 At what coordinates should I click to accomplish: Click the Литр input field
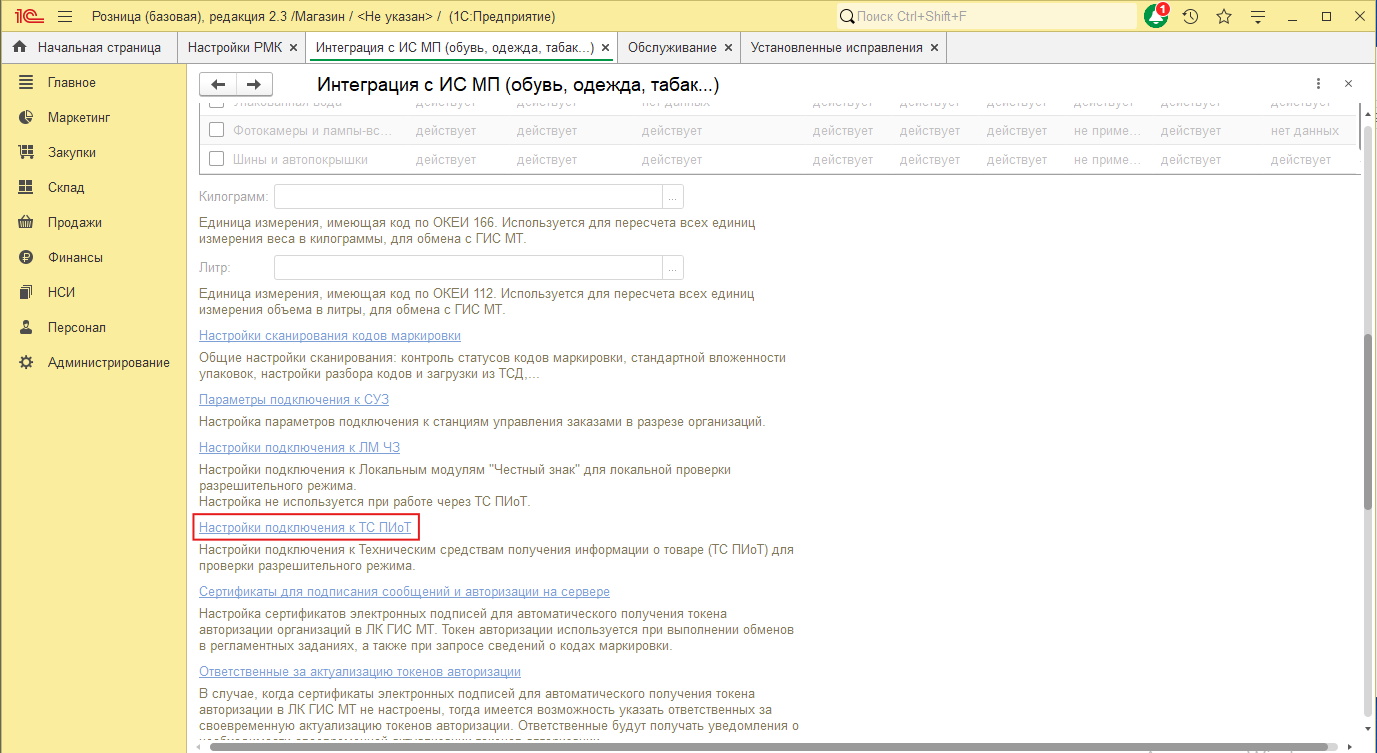(468, 267)
